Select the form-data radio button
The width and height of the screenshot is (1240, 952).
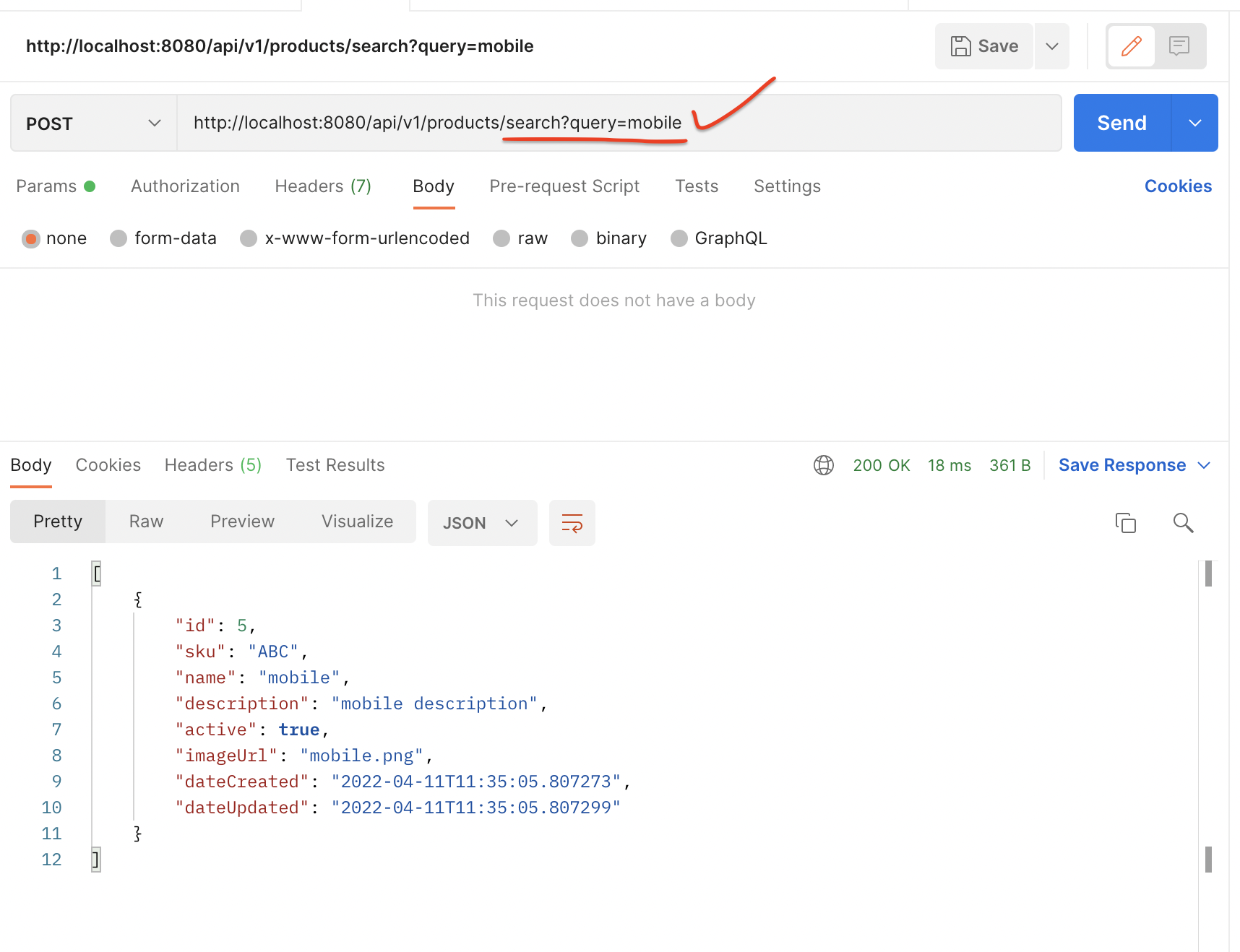coord(119,238)
